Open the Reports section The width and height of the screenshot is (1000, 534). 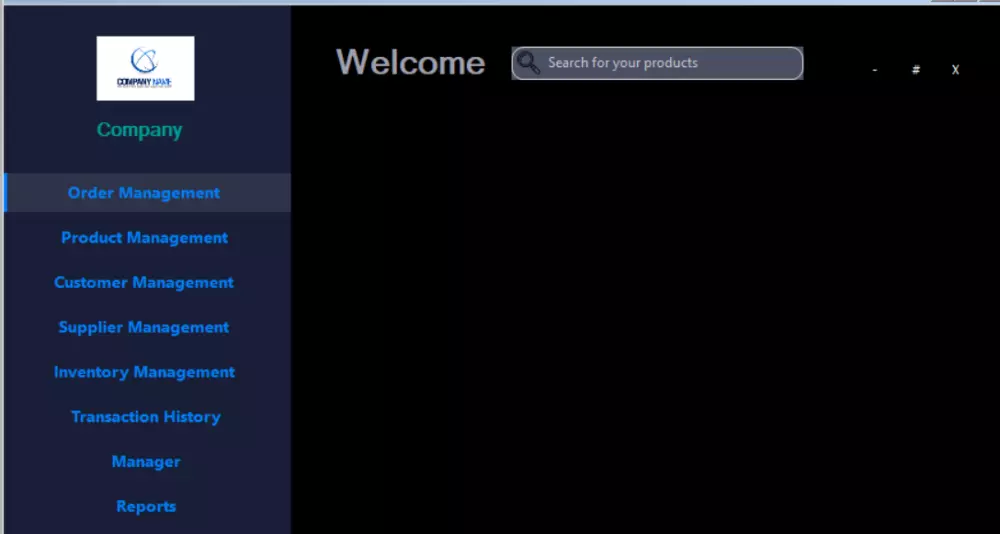pyautogui.click(x=147, y=505)
